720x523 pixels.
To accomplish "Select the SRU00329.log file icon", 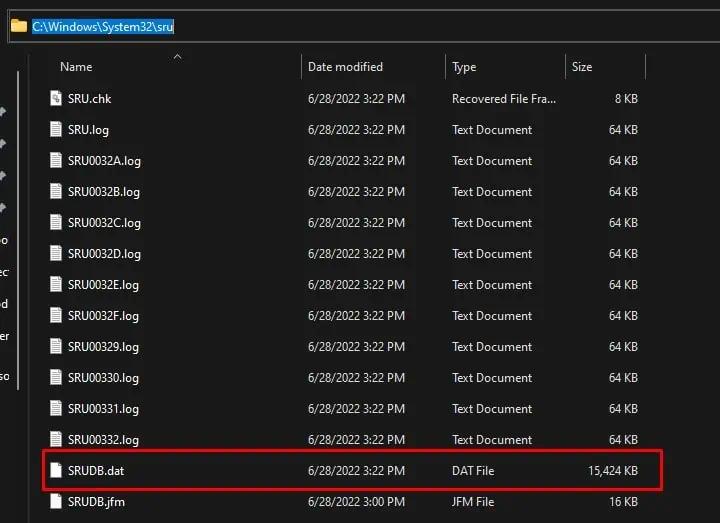I will click(56, 346).
